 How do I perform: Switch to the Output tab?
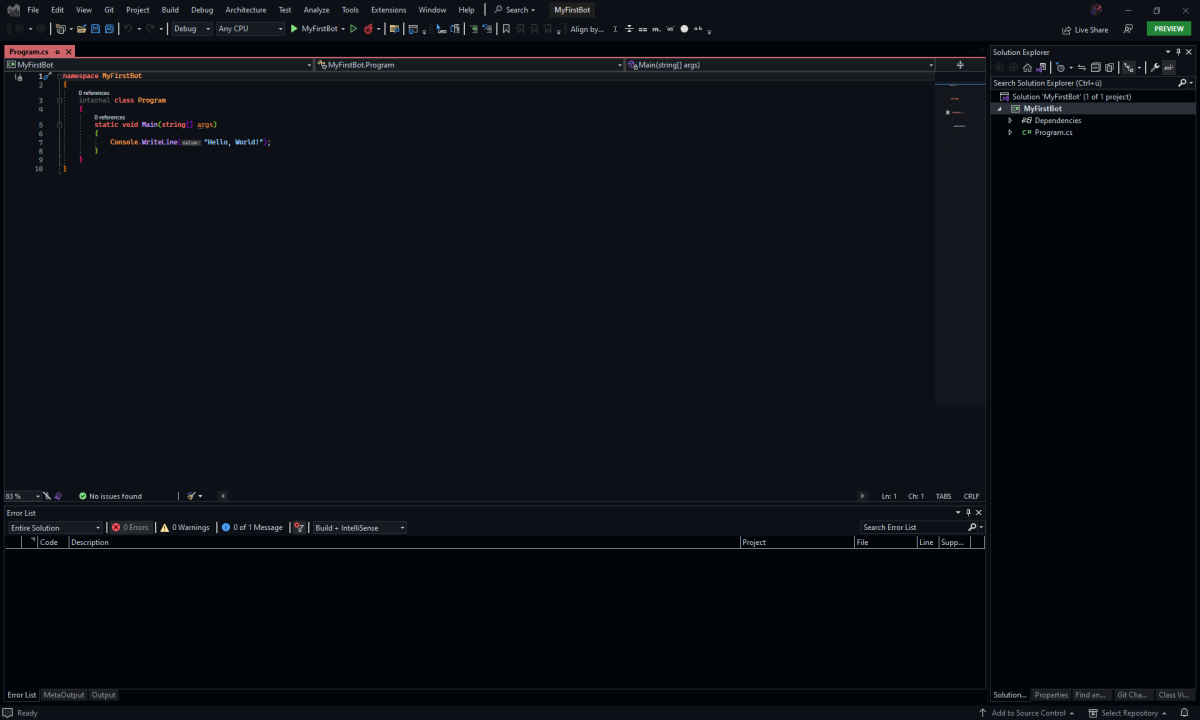(103, 694)
